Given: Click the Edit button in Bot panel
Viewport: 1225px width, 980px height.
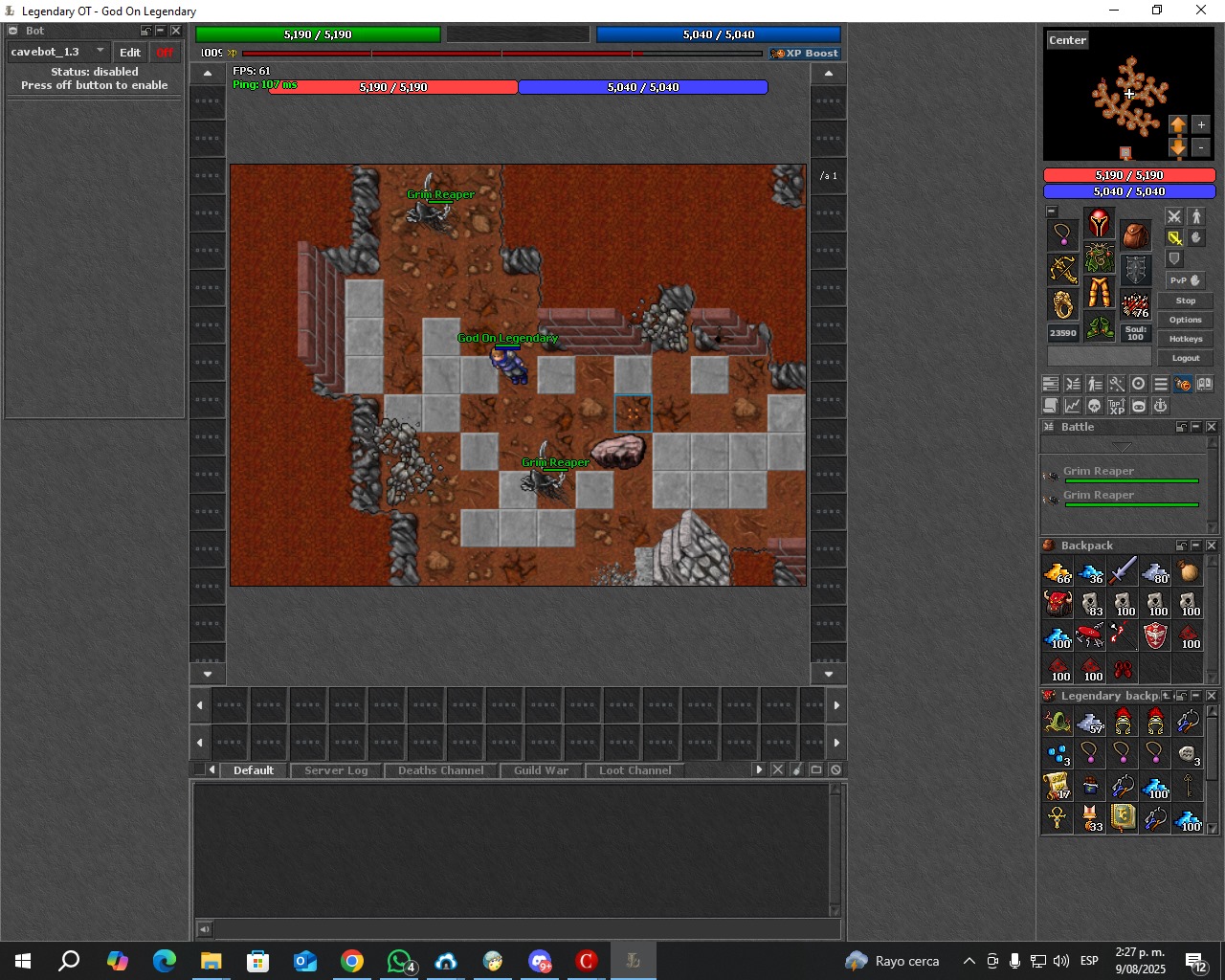Looking at the screenshot, I should point(130,53).
